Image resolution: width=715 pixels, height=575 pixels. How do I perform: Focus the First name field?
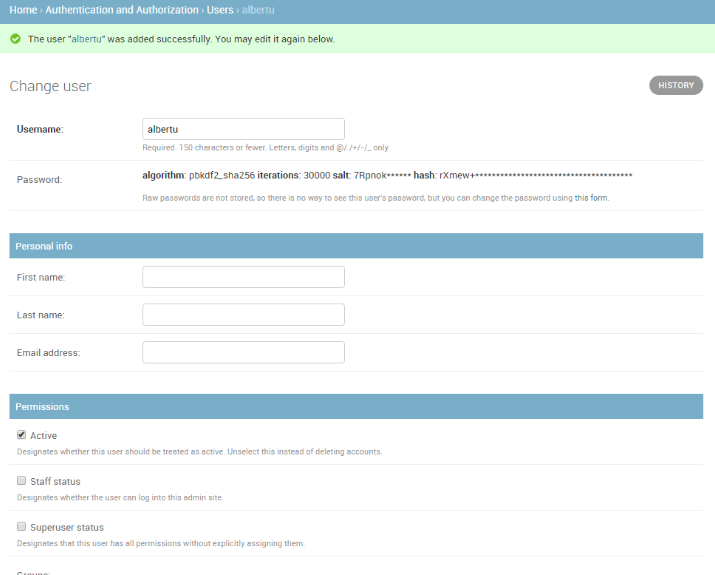[243, 277]
